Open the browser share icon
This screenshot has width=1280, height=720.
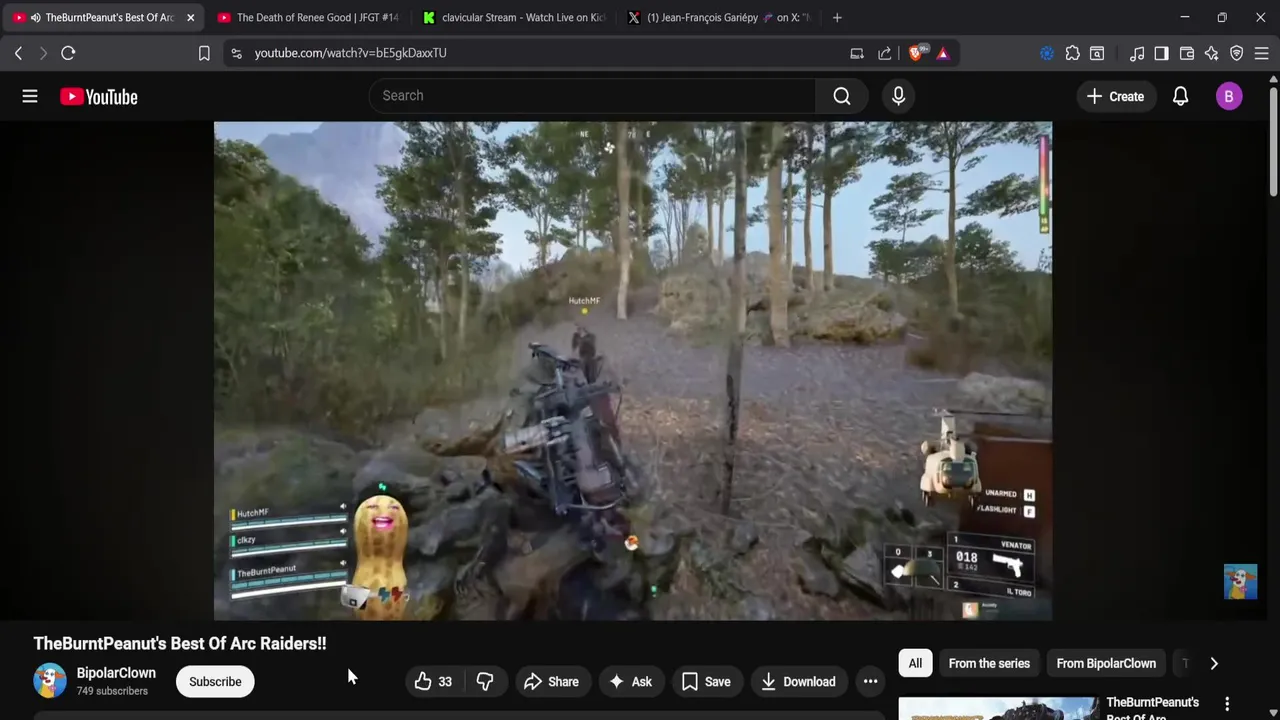click(x=885, y=53)
